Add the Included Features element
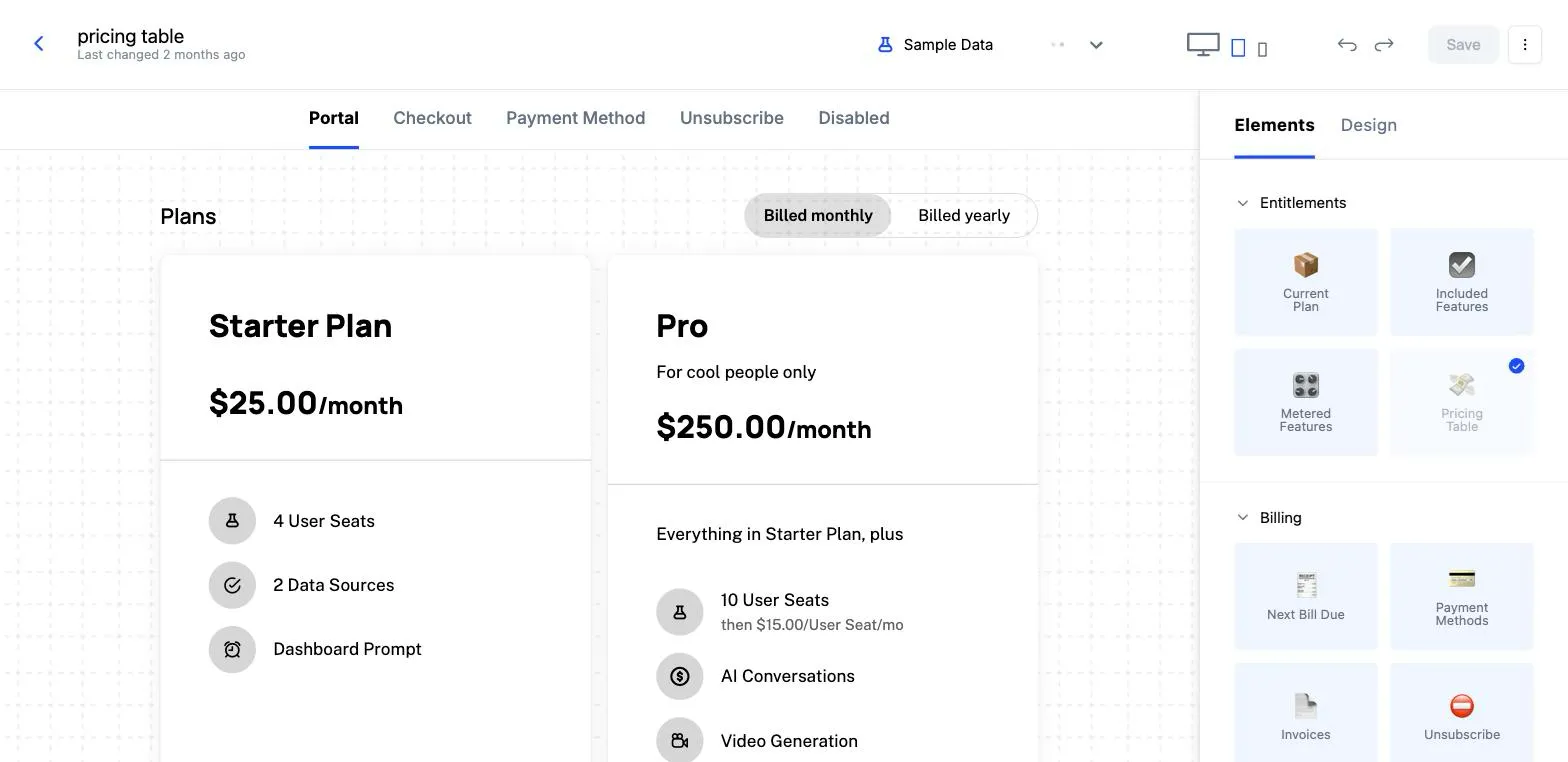 (x=1462, y=282)
